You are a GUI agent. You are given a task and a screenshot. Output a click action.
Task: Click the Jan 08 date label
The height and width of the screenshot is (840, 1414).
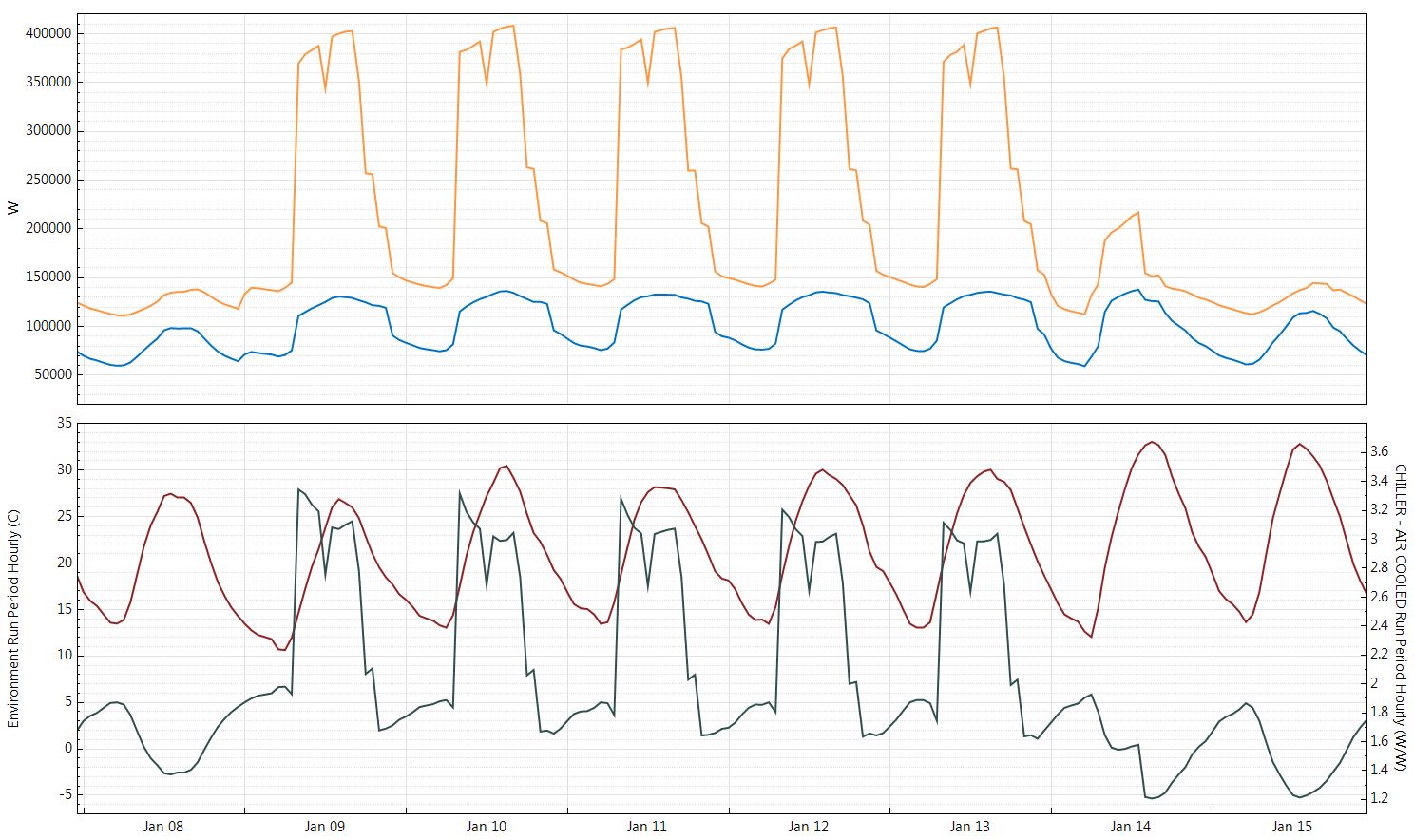[x=163, y=827]
